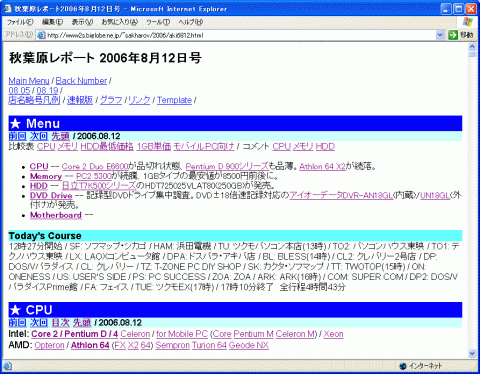480x374 pixels.
Task: Click inside the address URL field
Action: coord(240,35)
